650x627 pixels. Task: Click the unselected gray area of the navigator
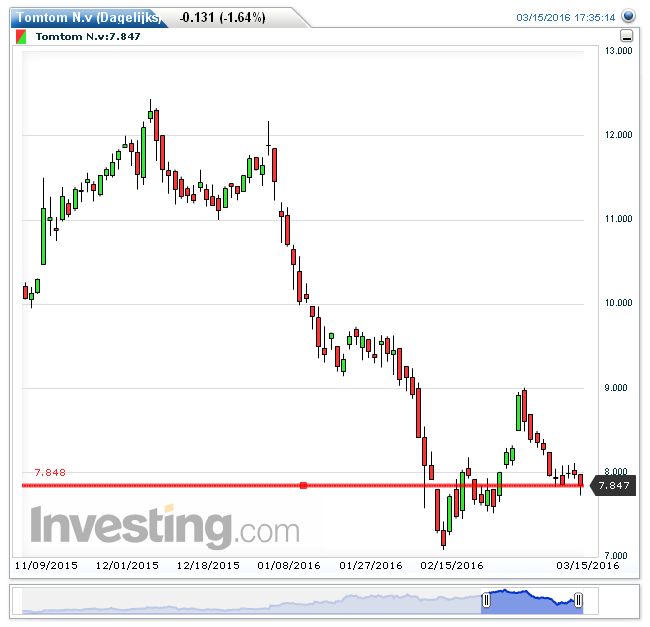tap(251, 600)
